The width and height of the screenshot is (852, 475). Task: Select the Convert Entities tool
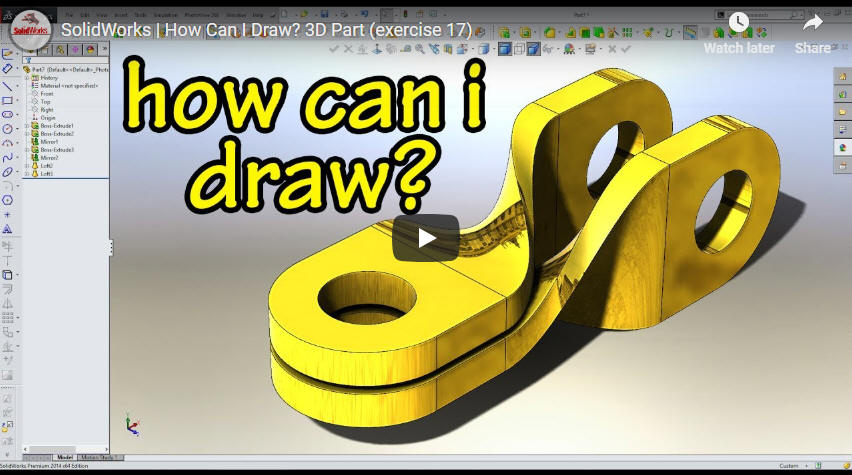tap(7, 275)
